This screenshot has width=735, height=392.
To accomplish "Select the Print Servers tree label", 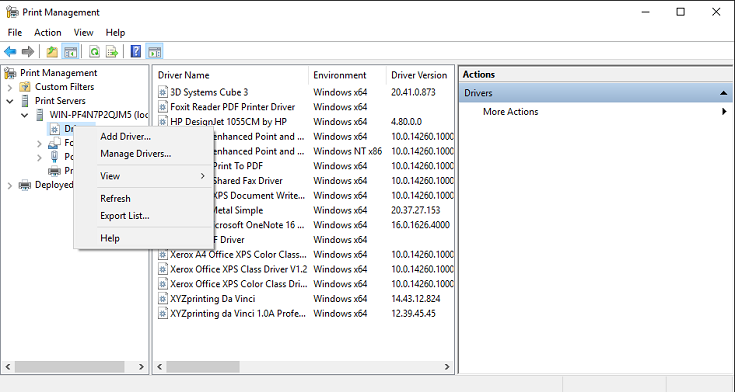I will 60,101.
